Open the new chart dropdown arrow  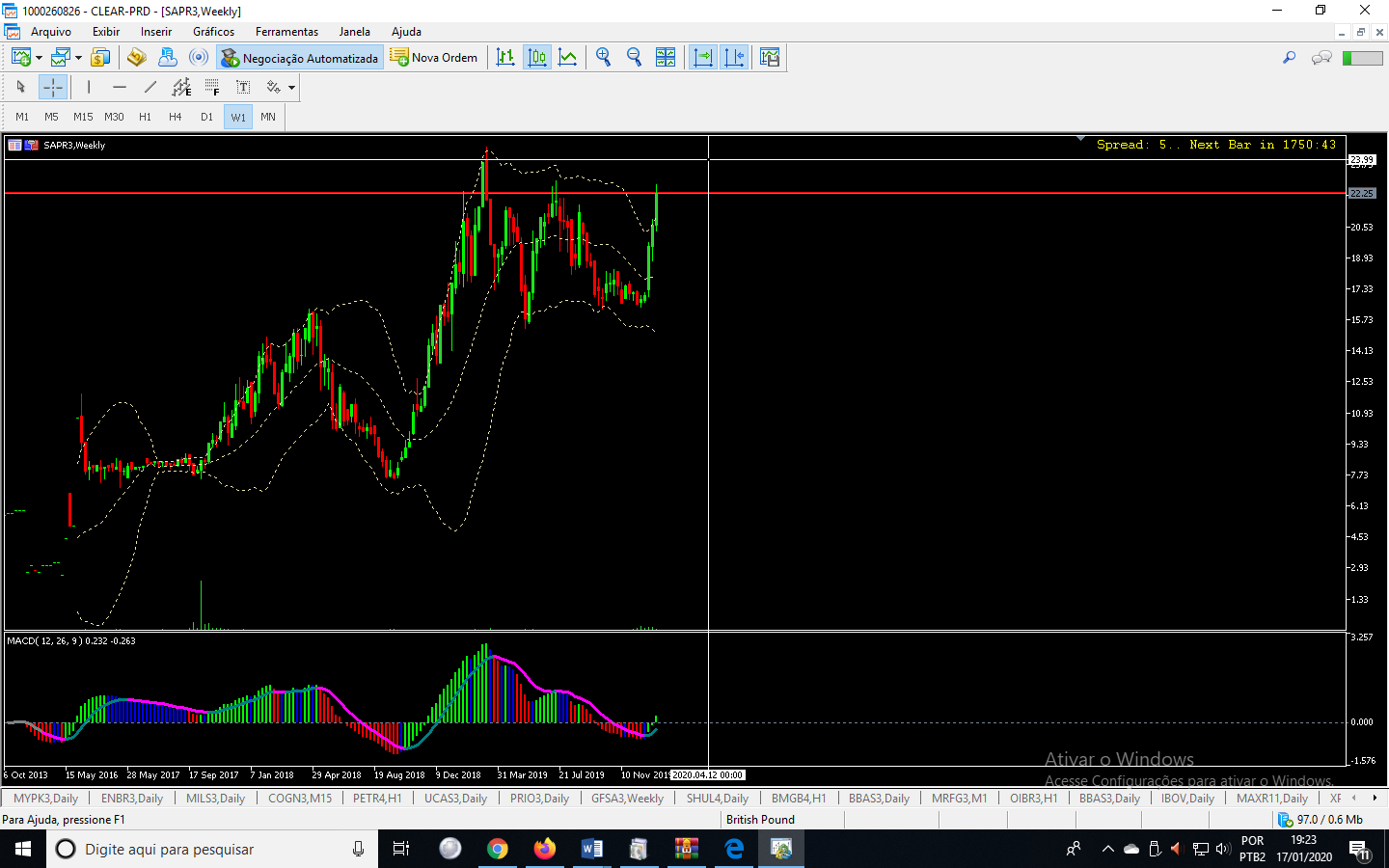pos(39,58)
